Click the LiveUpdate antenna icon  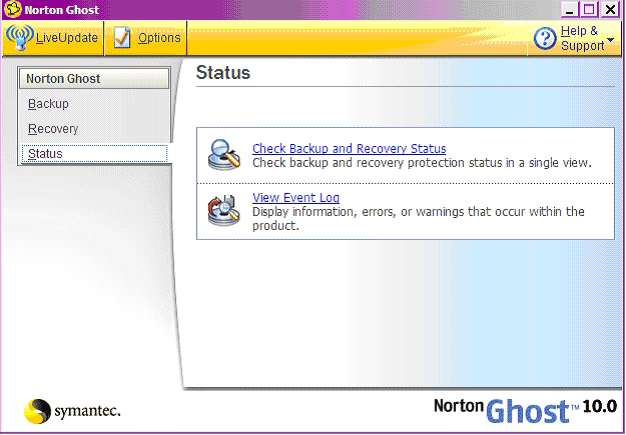pyautogui.click(x=19, y=38)
